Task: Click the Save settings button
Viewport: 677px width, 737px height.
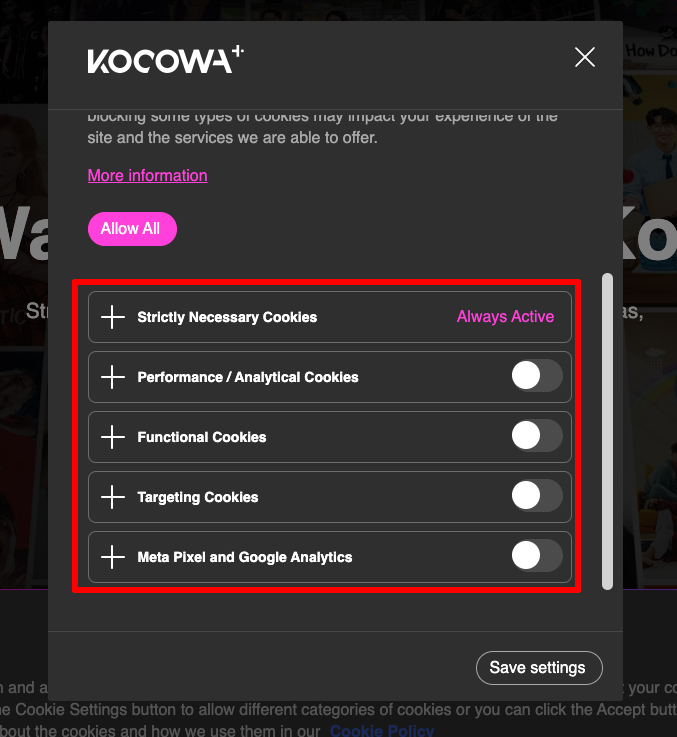Action: pos(539,668)
